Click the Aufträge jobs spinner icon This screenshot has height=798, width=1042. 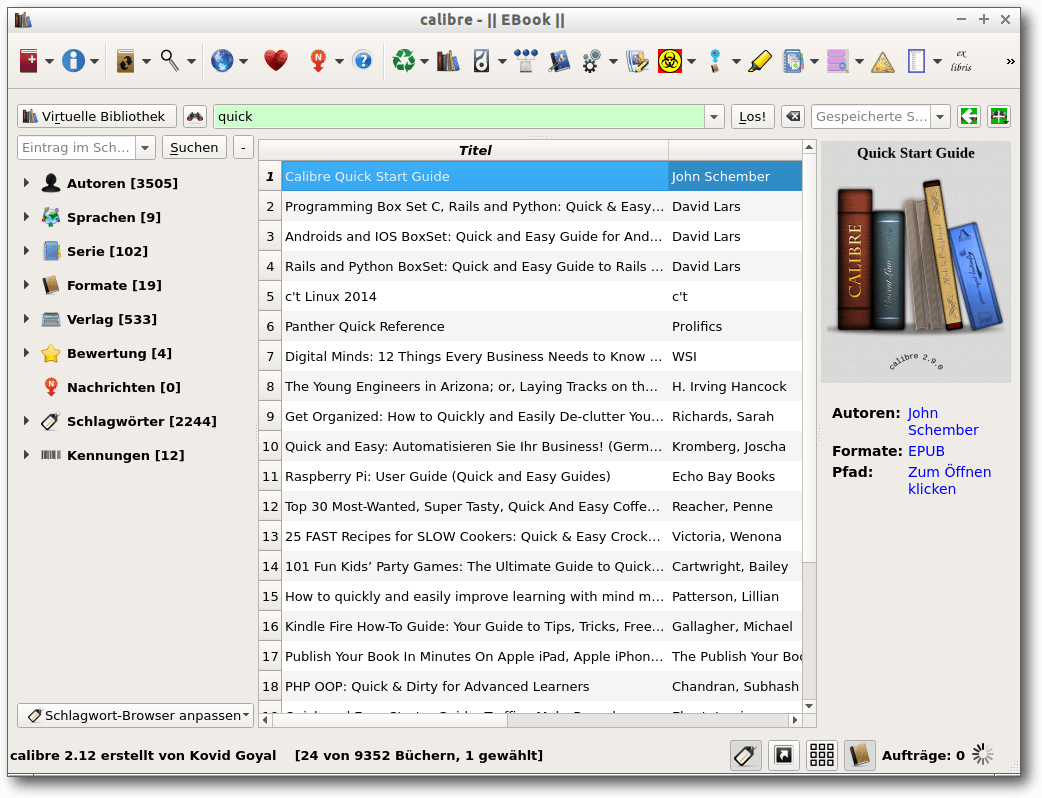[983, 754]
